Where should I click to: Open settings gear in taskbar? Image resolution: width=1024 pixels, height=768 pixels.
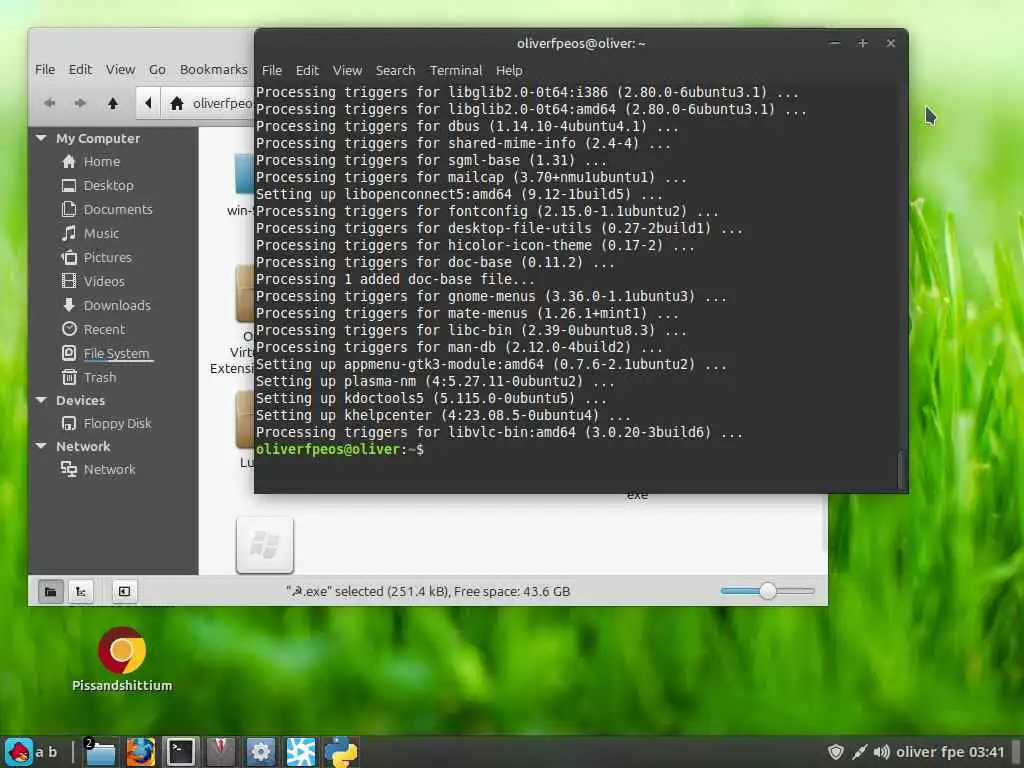(x=261, y=752)
